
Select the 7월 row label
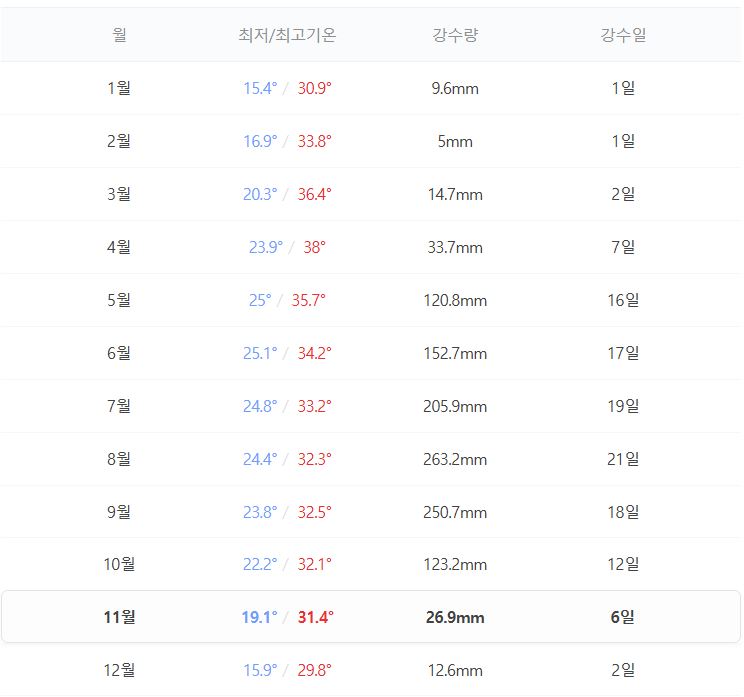(x=119, y=407)
